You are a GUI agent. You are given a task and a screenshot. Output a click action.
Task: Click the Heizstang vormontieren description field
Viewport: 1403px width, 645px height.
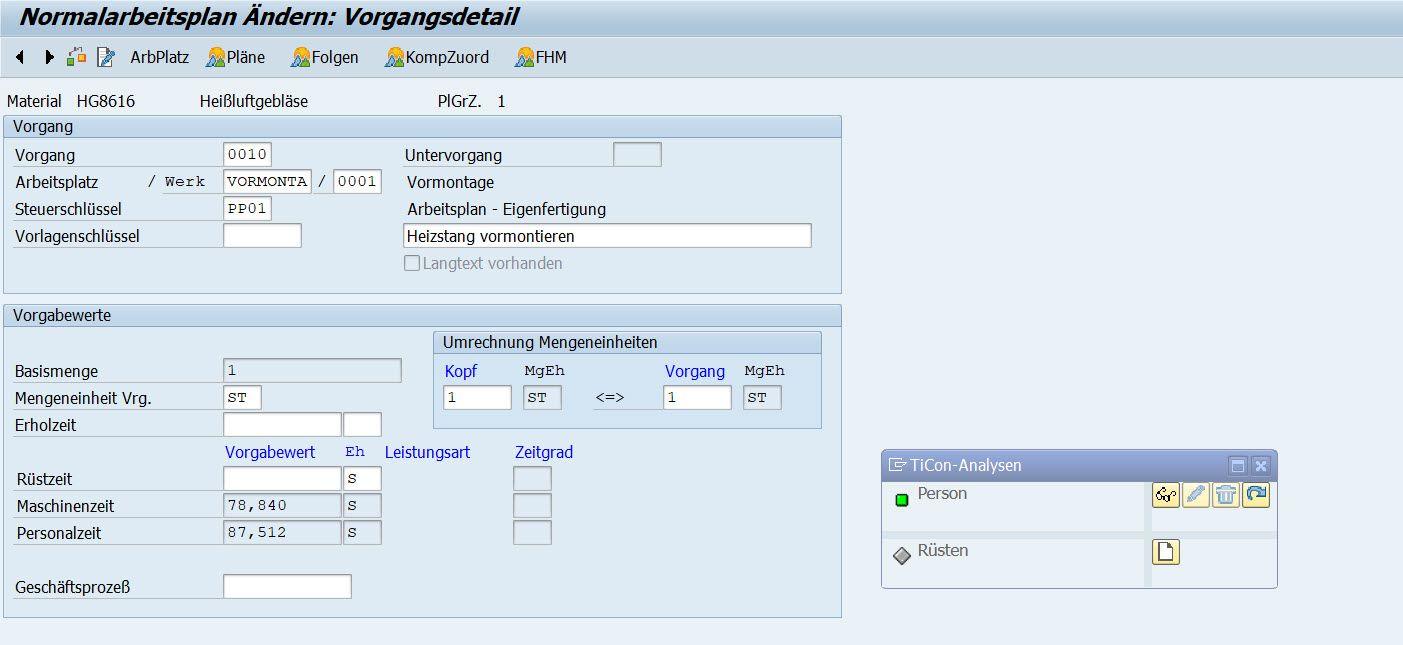click(x=607, y=236)
